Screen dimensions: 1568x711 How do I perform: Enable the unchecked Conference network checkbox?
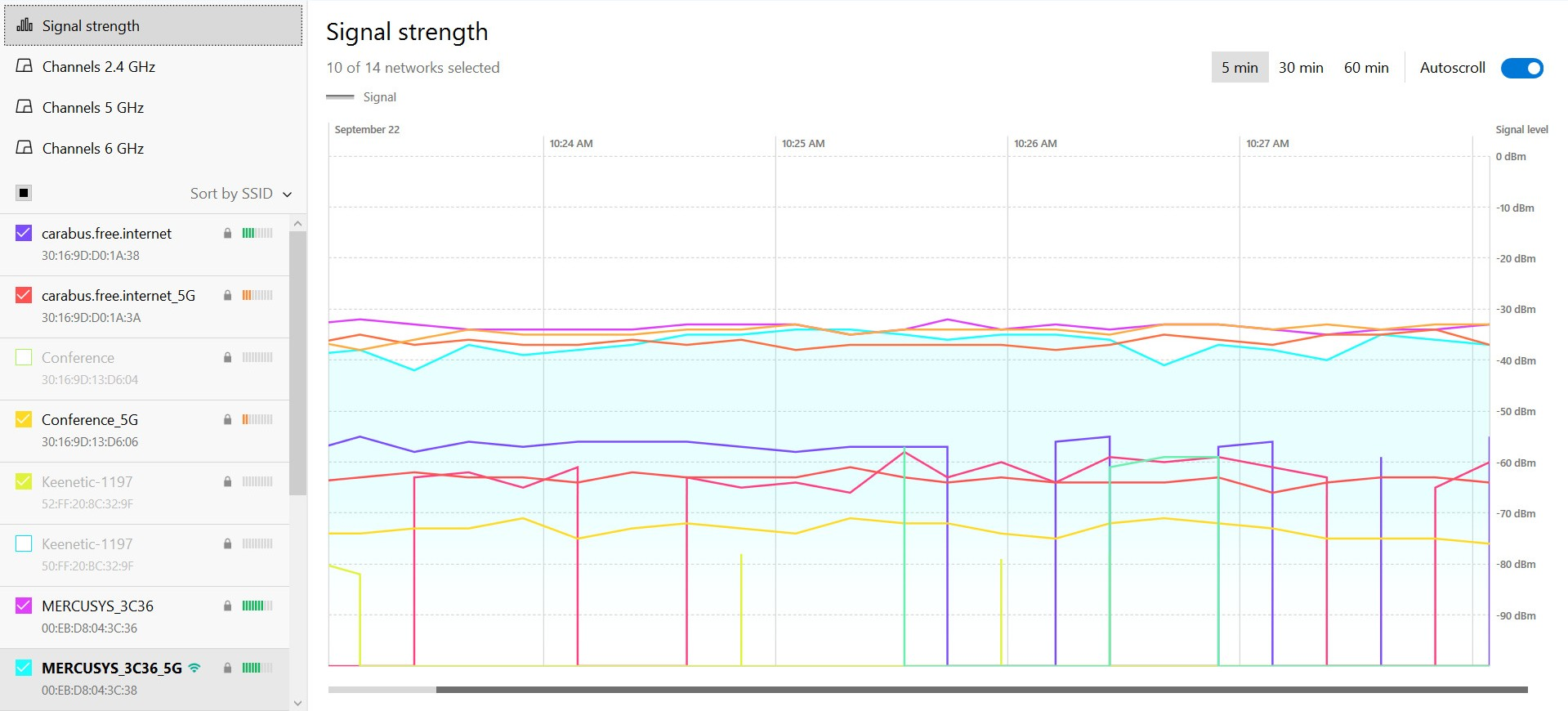coord(24,357)
